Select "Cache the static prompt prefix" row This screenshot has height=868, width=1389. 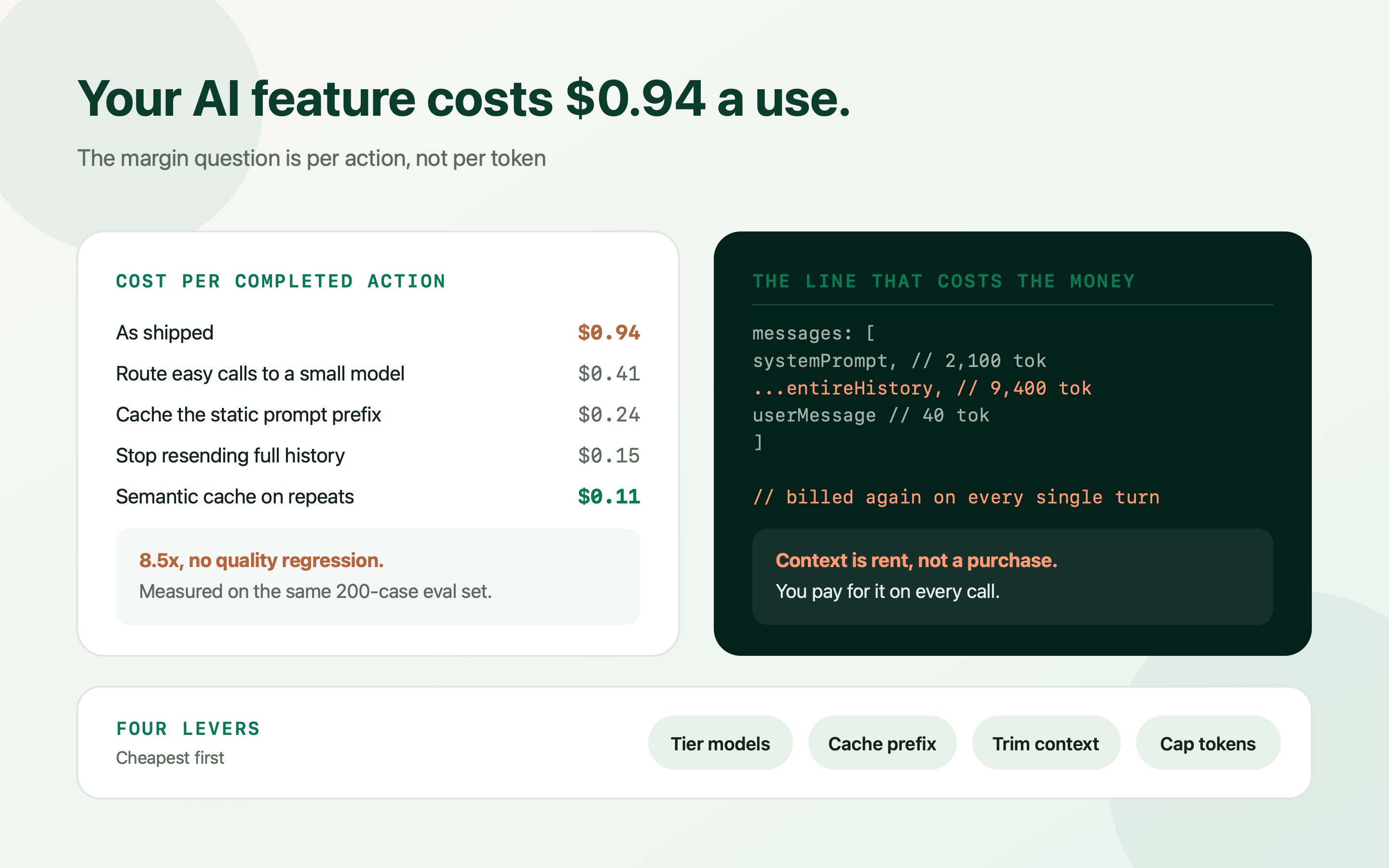[x=248, y=415]
